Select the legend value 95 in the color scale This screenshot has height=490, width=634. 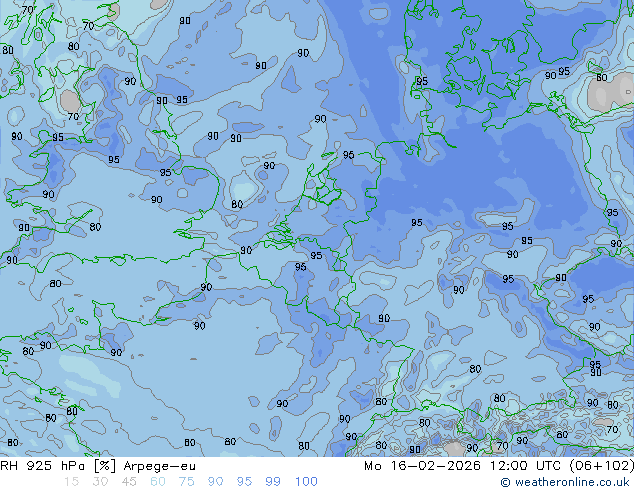tap(244, 482)
